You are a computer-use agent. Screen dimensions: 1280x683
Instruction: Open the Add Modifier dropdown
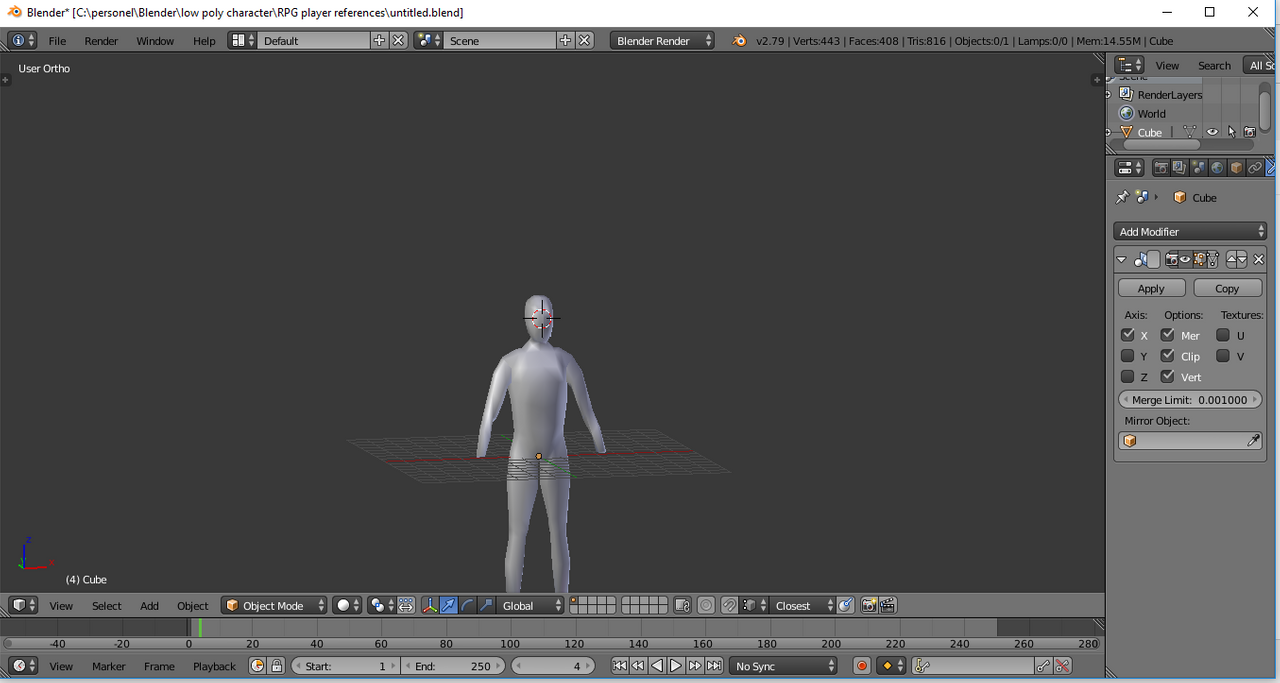1190,232
